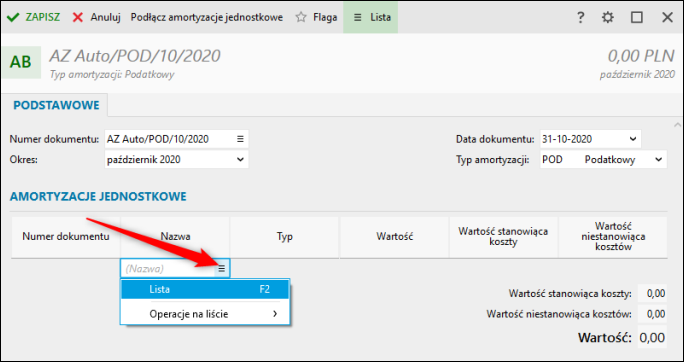Click hamburger icon in Nazwa field
This screenshot has width=684, height=362.
[x=222, y=269]
